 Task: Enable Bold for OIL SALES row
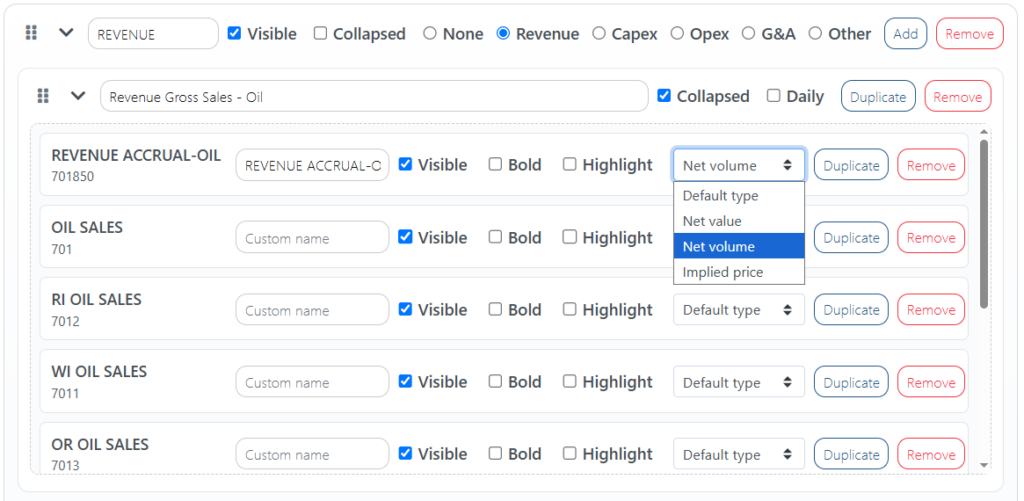(x=496, y=237)
